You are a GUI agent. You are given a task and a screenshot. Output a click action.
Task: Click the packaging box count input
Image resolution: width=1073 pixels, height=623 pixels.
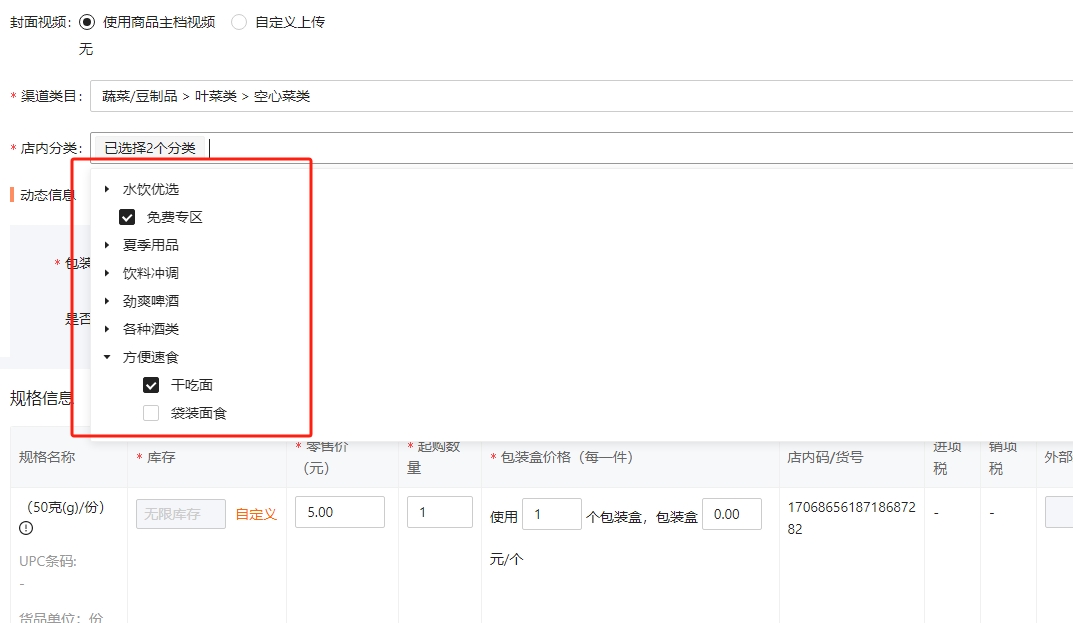pyautogui.click(x=551, y=514)
